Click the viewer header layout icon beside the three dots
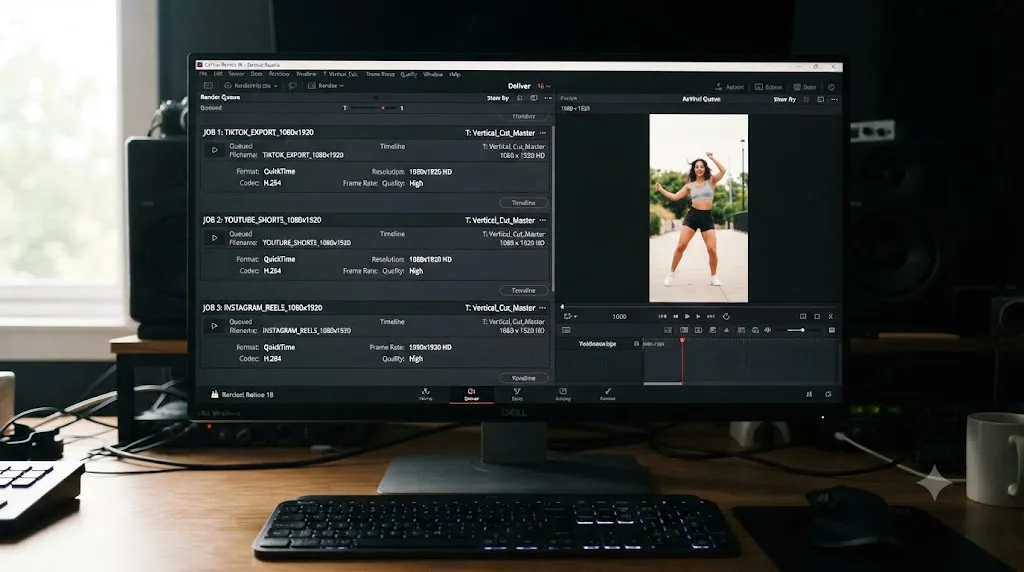Image resolution: width=1024 pixels, height=572 pixels. coord(820,100)
